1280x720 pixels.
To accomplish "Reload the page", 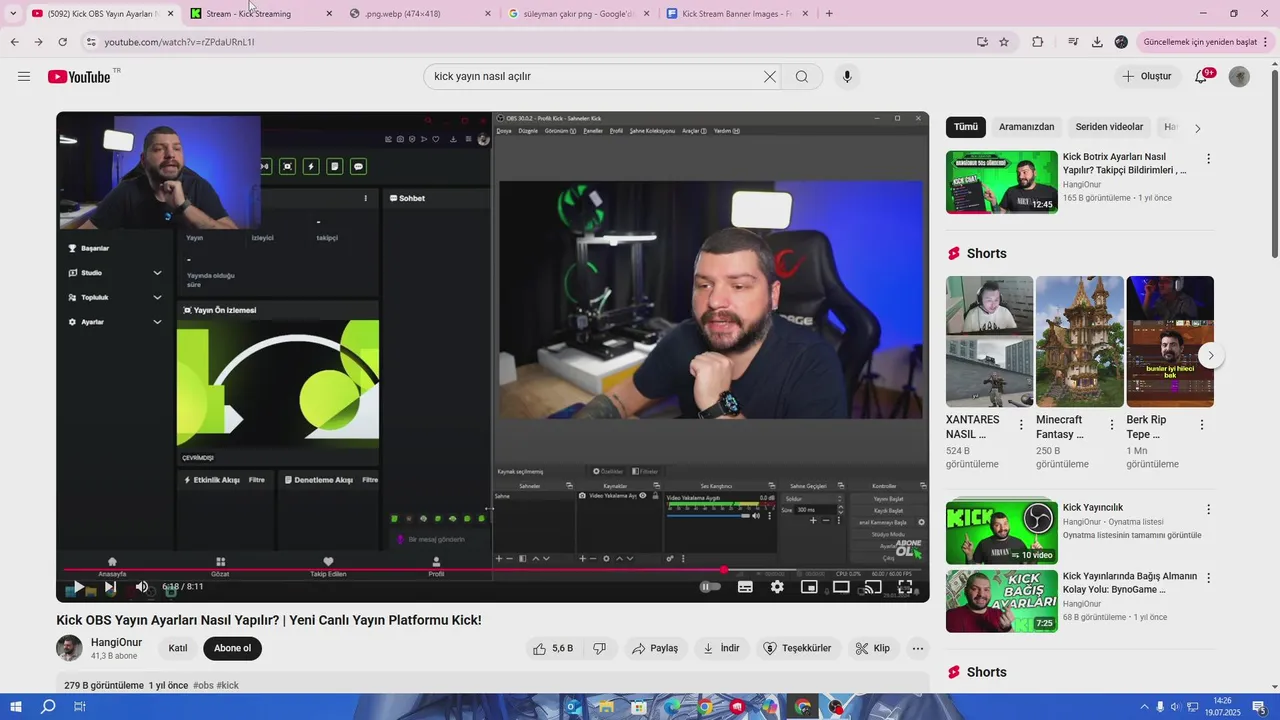I will pyautogui.click(x=63, y=42).
